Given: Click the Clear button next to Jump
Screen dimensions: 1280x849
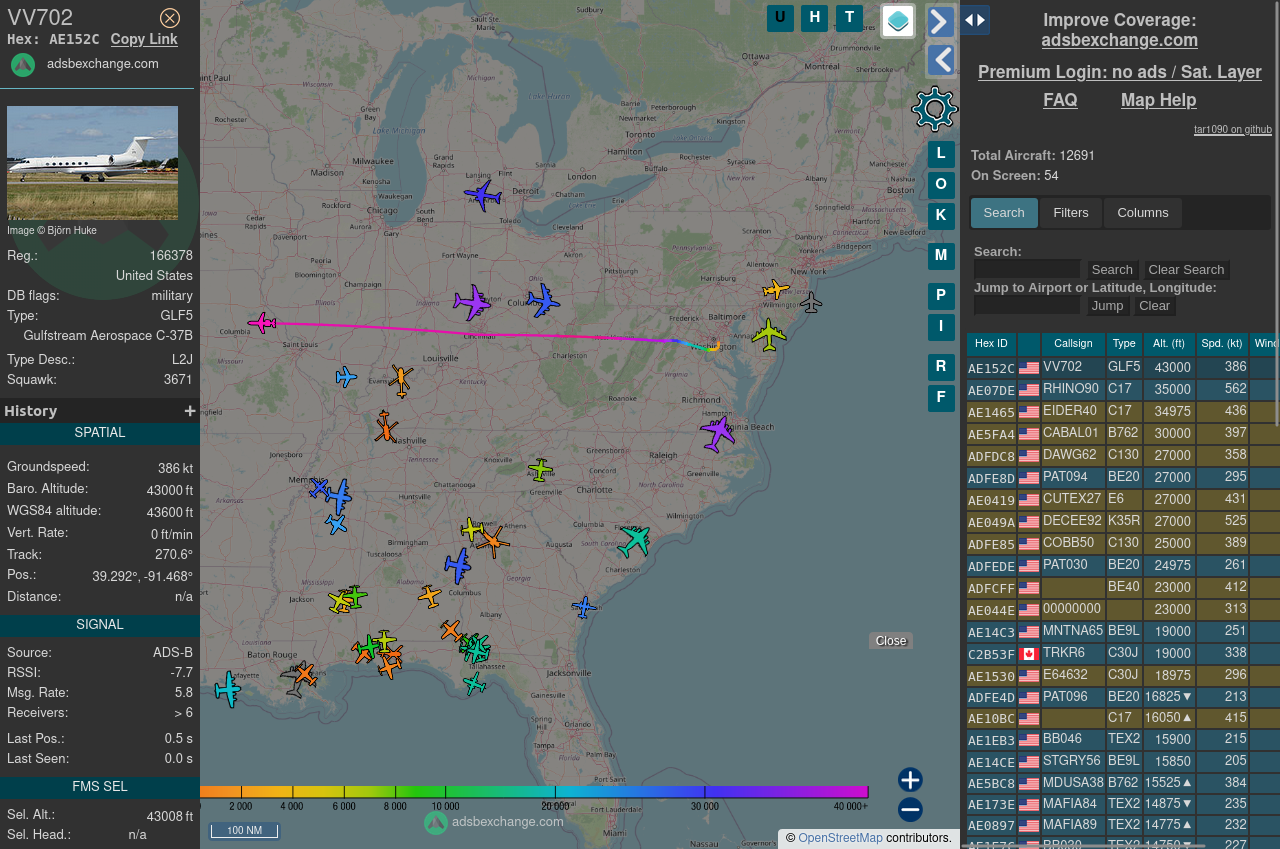Looking at the screenshot, I should (1154, 306).
